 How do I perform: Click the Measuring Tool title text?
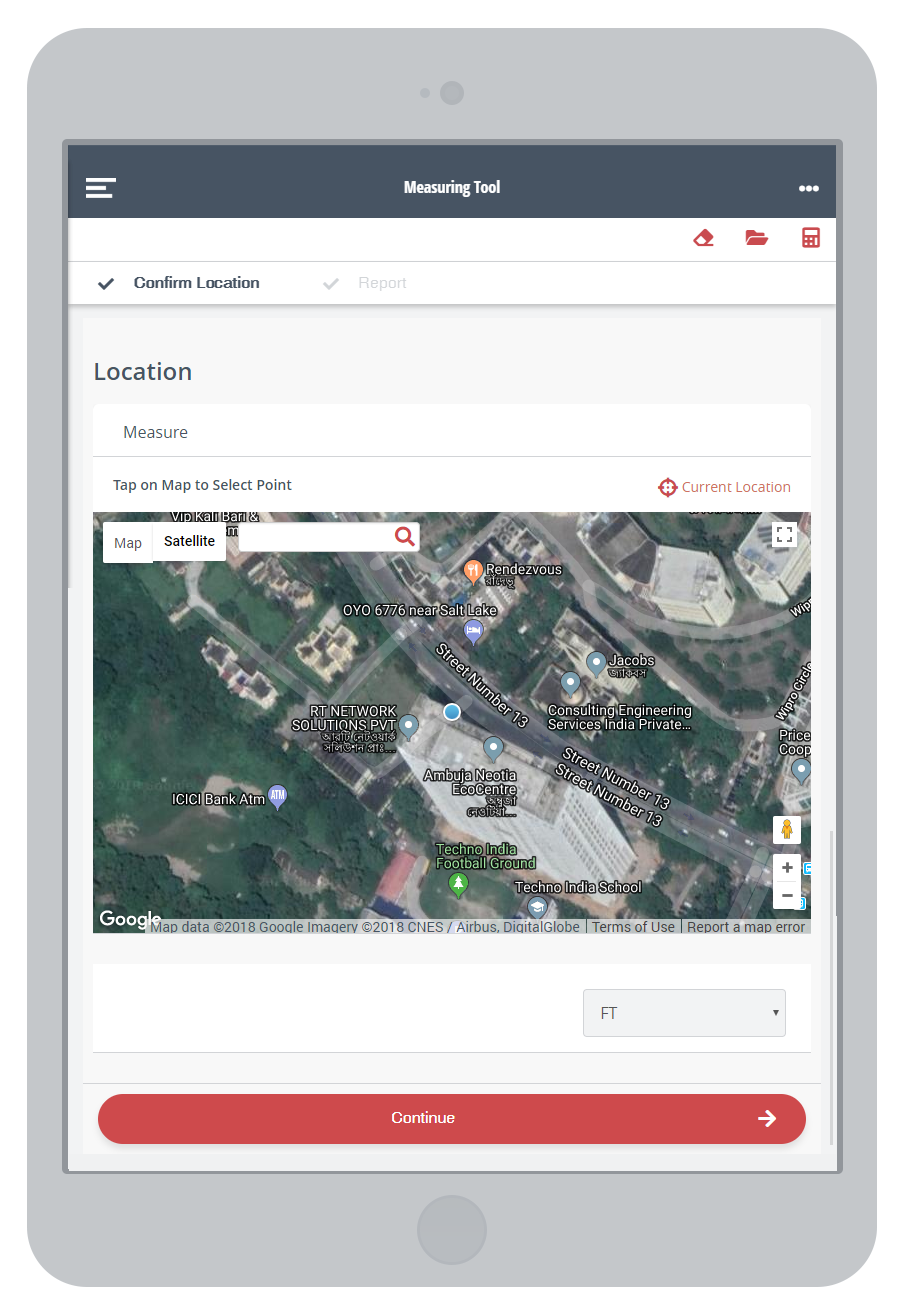click(452, 188)
